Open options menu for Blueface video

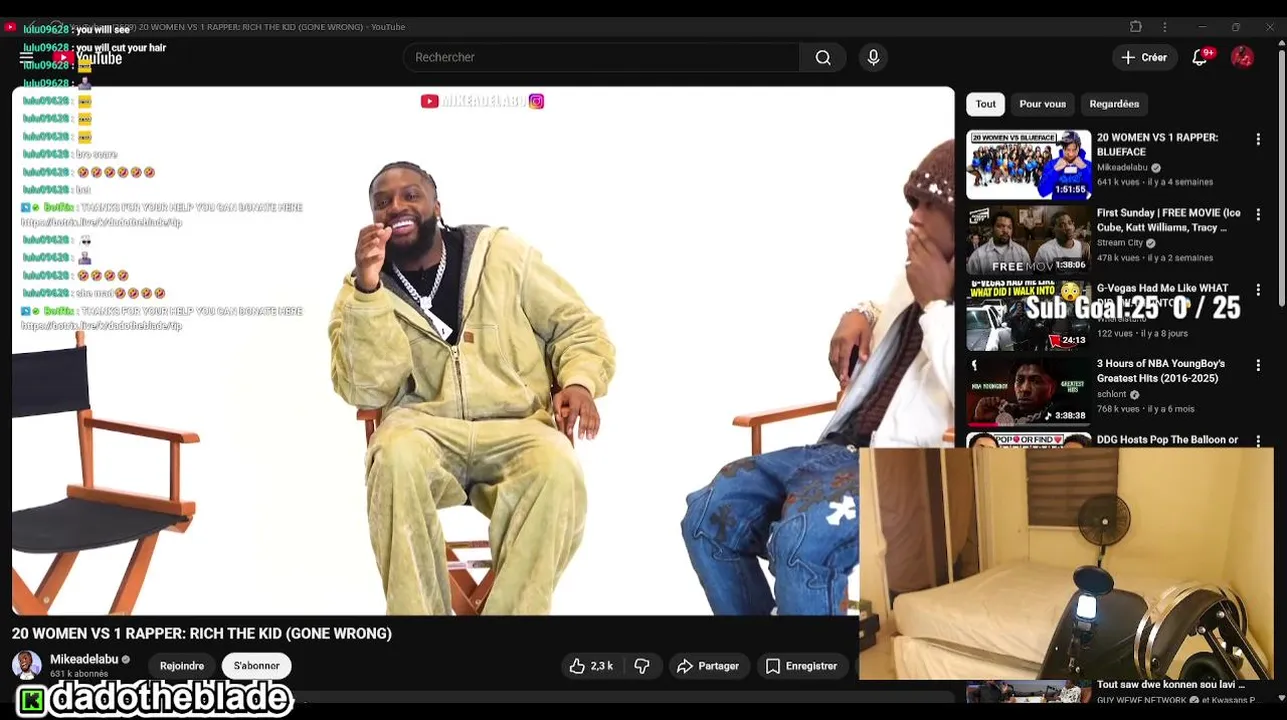(x=1258, y=140)
